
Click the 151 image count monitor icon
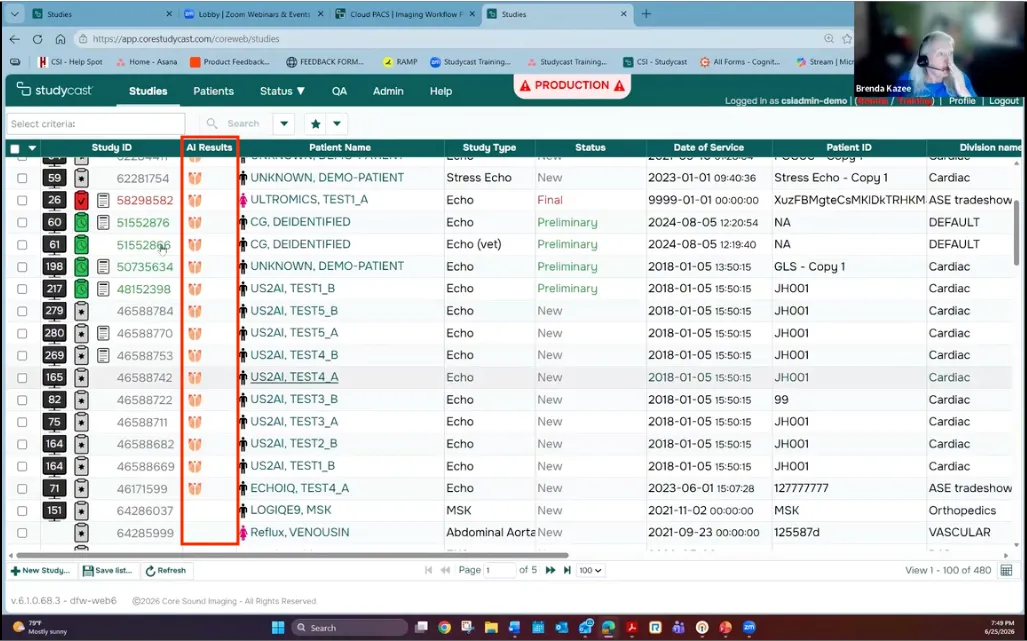[x=54, y=511]
